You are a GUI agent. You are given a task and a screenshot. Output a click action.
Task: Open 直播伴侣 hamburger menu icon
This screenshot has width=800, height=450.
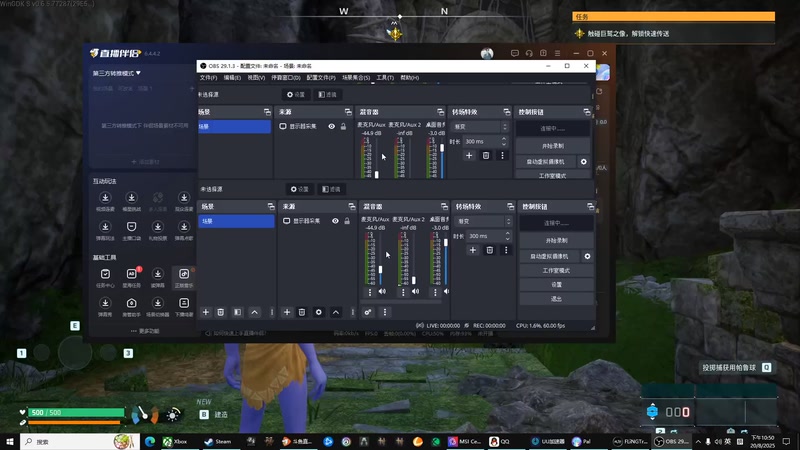click(557, 53)
